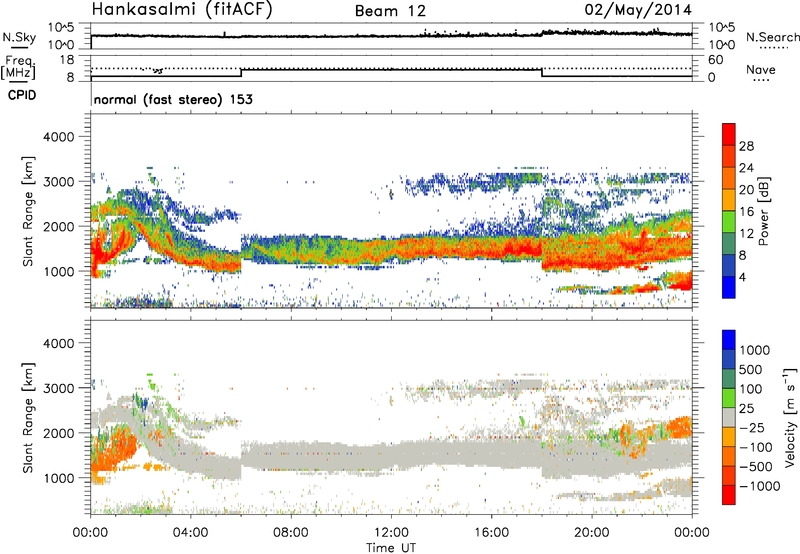The width and height of the screenshot is (800, 554).
Task: Click the 04:00 time axis label
Action: (x=190, y=533)
